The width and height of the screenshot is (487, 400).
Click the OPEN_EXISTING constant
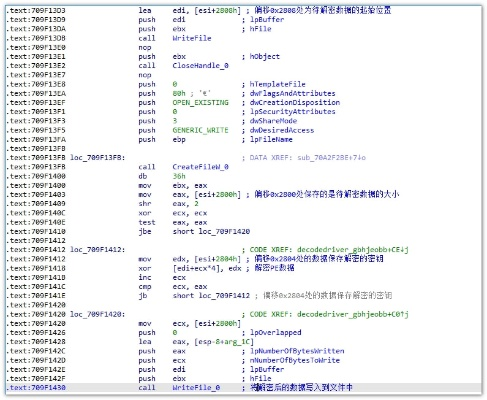point(200,102)
